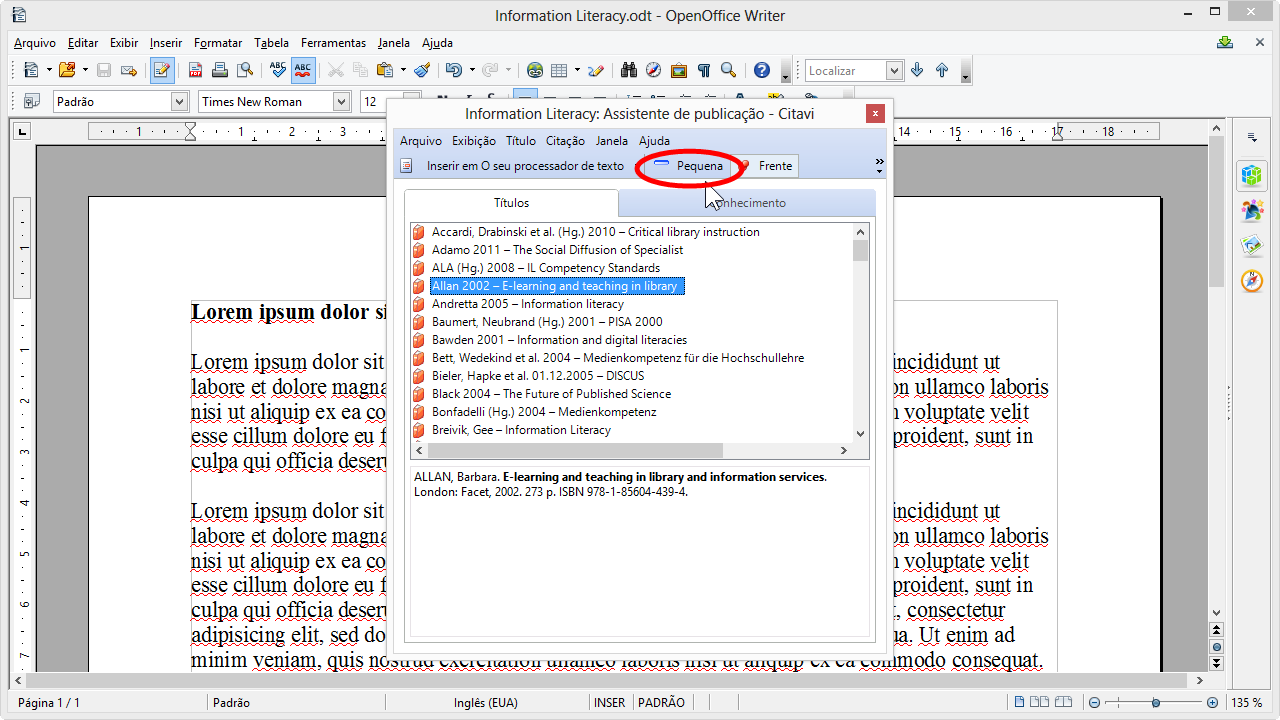The image size is (1280, 720).
Task: Click the Print icon
Action: (219, 70)
